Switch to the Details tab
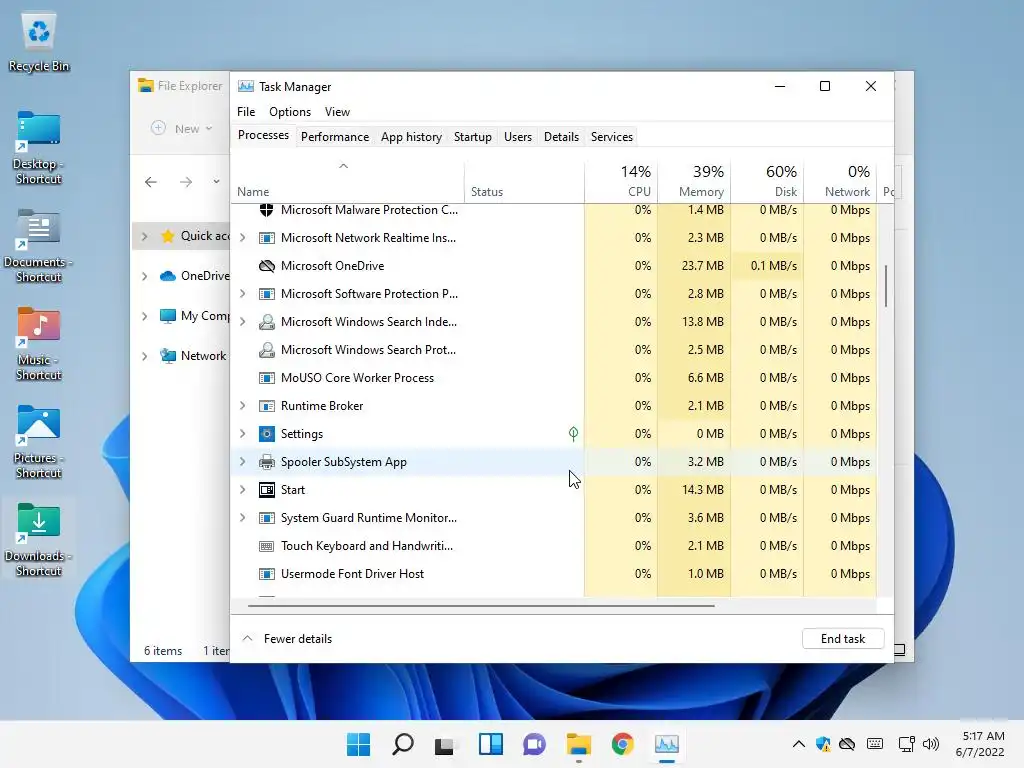Screen dimensions: 1024x768 [562, 136]
